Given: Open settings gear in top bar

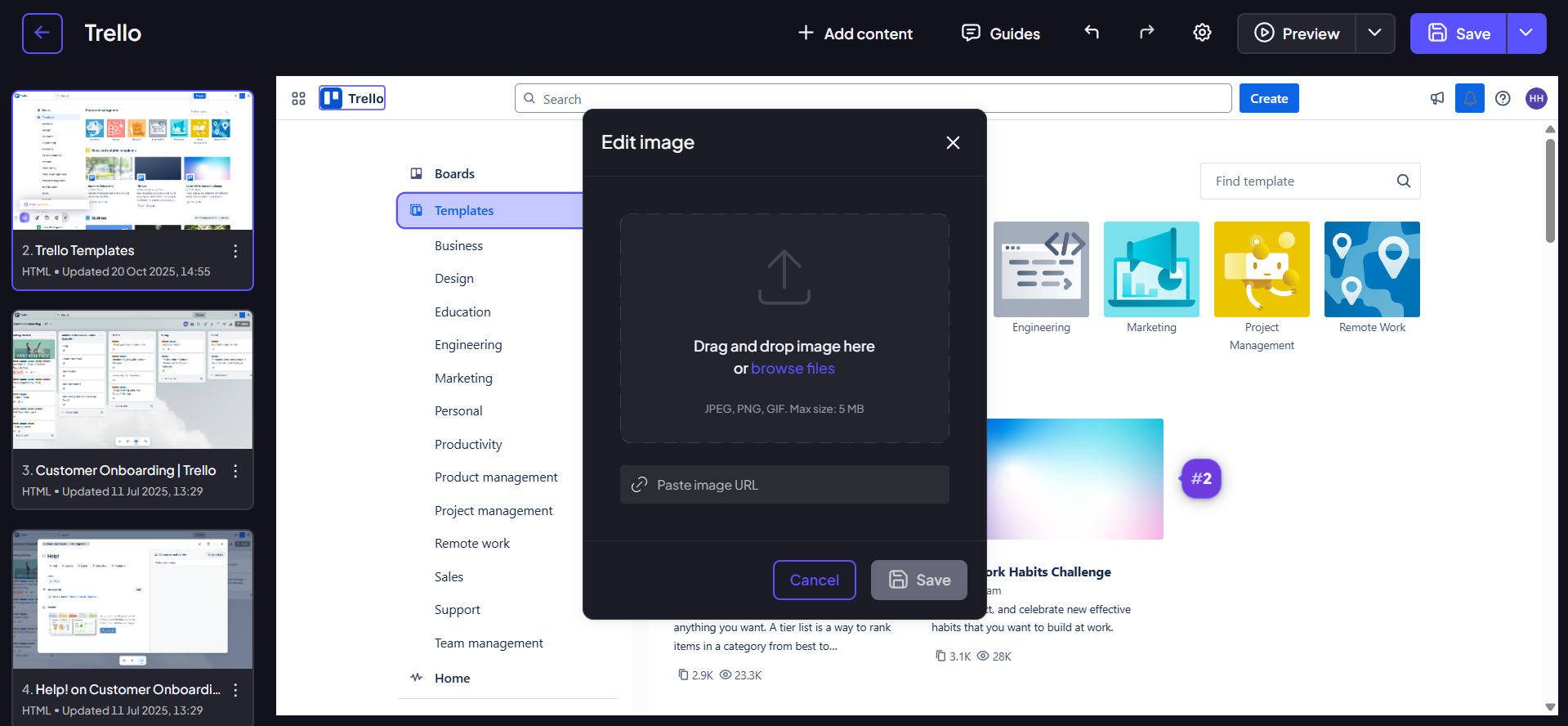Looking at the screenshot, I should 1202,33.
